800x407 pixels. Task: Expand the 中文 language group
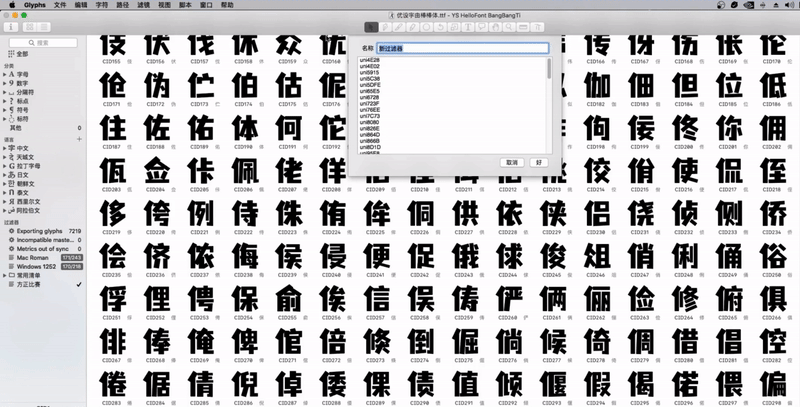pyautogui.click(x=5, y=147)
